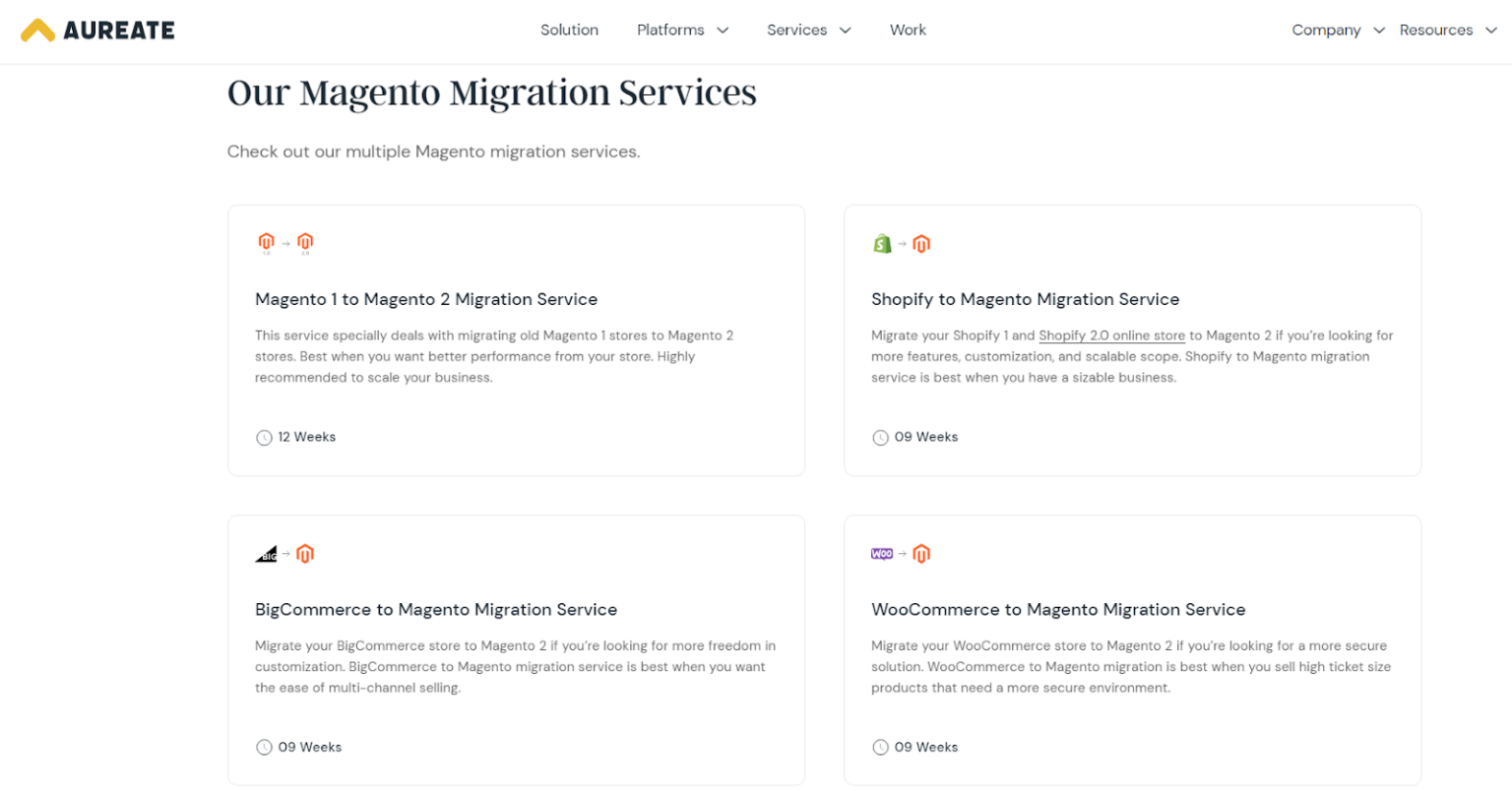Click 09 Weeks in the WooCommerce card
The width and height of the screenshot is (1512, 791).
(925, 748)
